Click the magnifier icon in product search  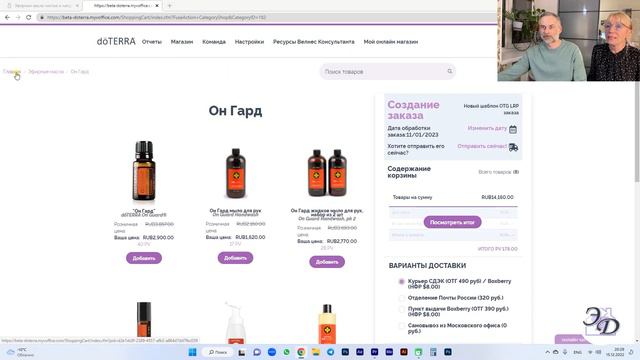[x=450, y=71]
